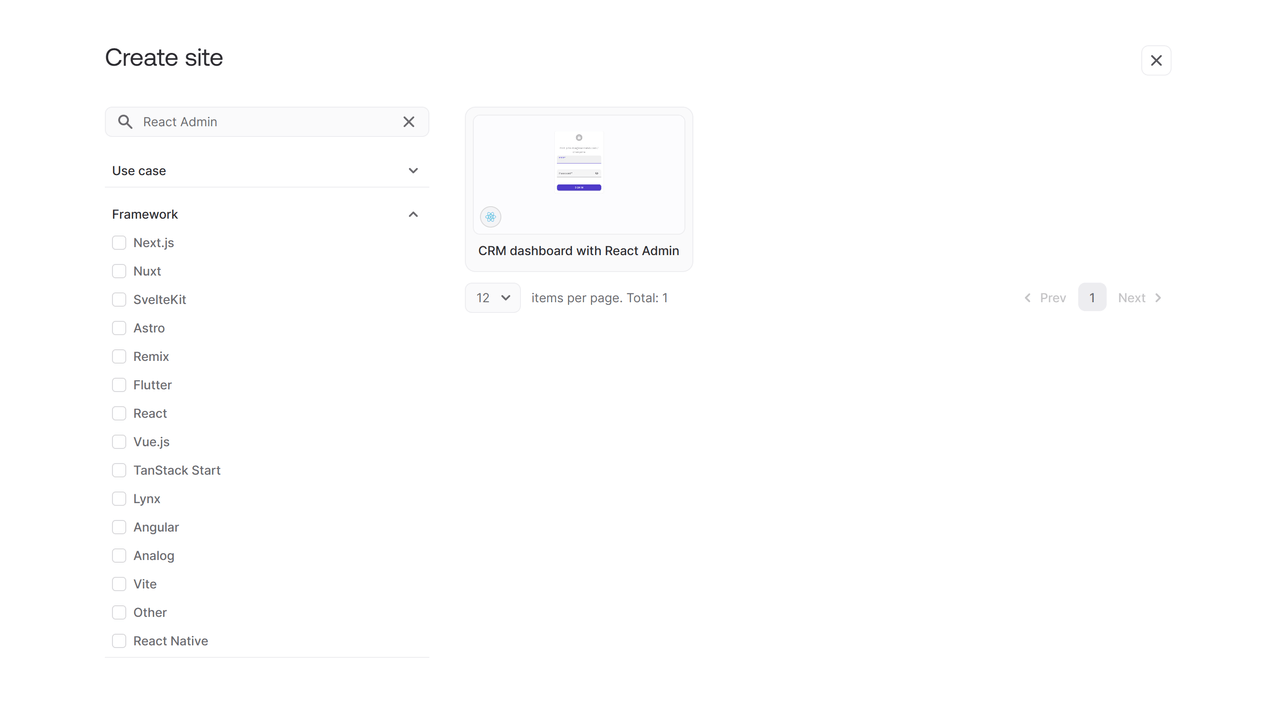This screenshot has height=720, width=1280.
Task: Click the search magnifier icon
Action: point(125,122)
